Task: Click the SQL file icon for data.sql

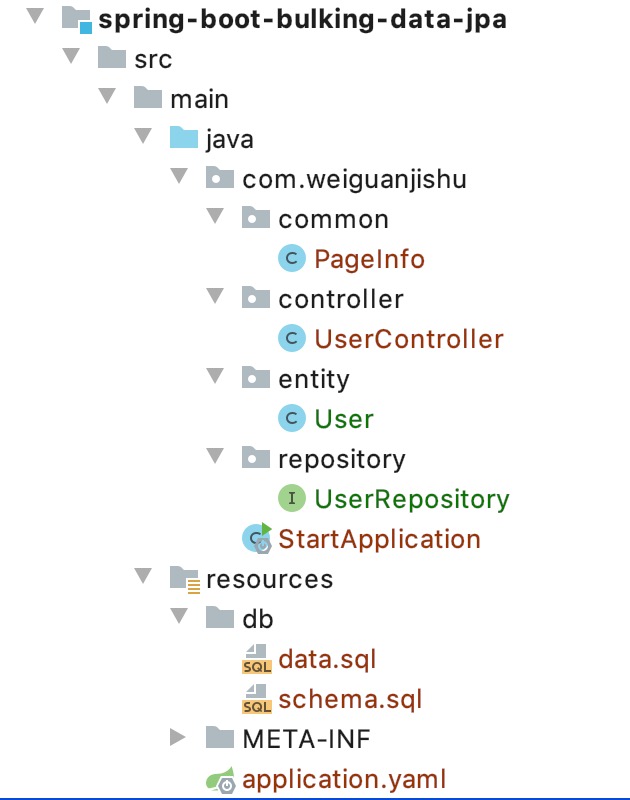Action: (257, 659)
